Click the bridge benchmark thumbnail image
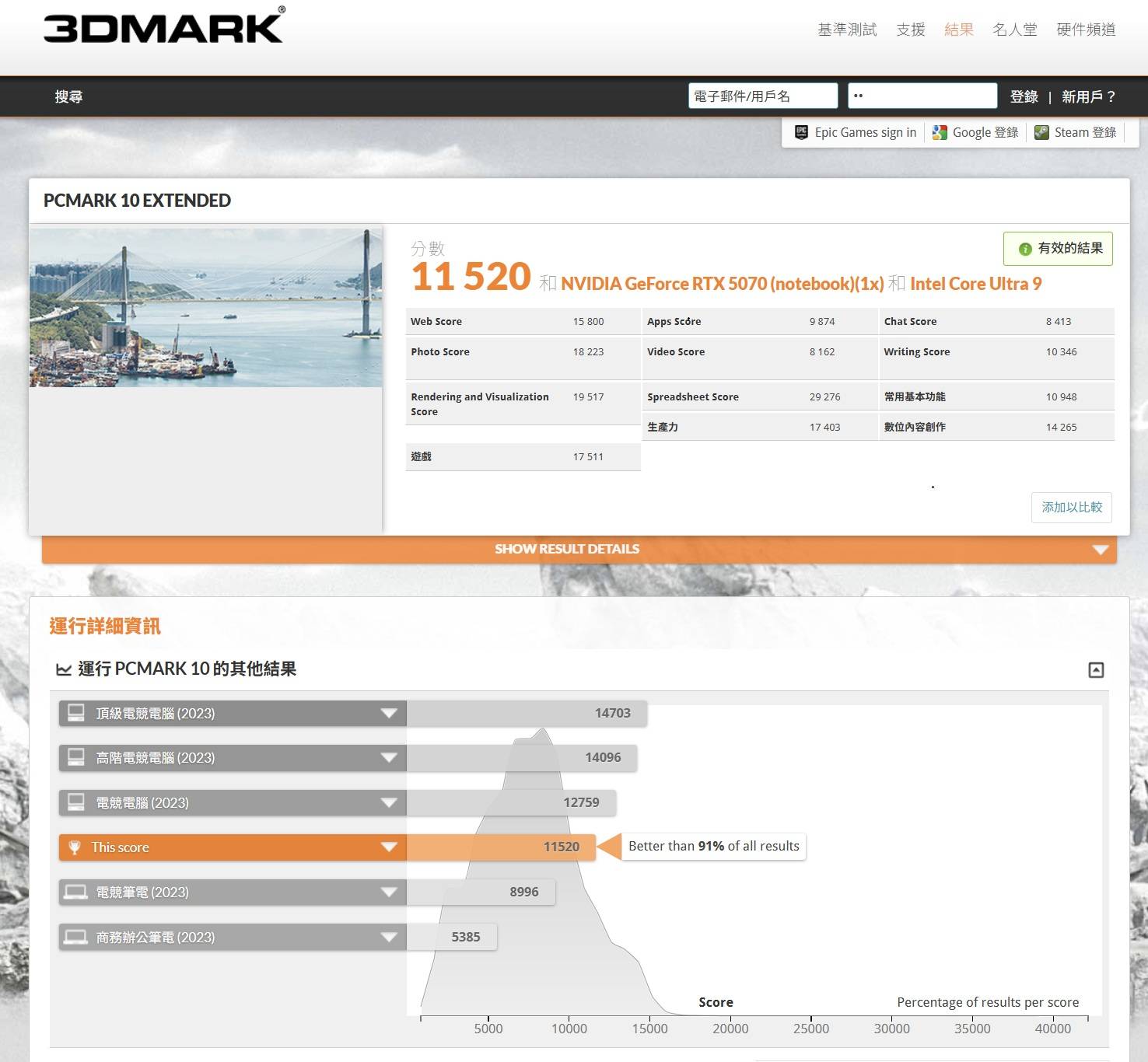The height and width of the screenshot is (1062, 1148). point(205,307)
